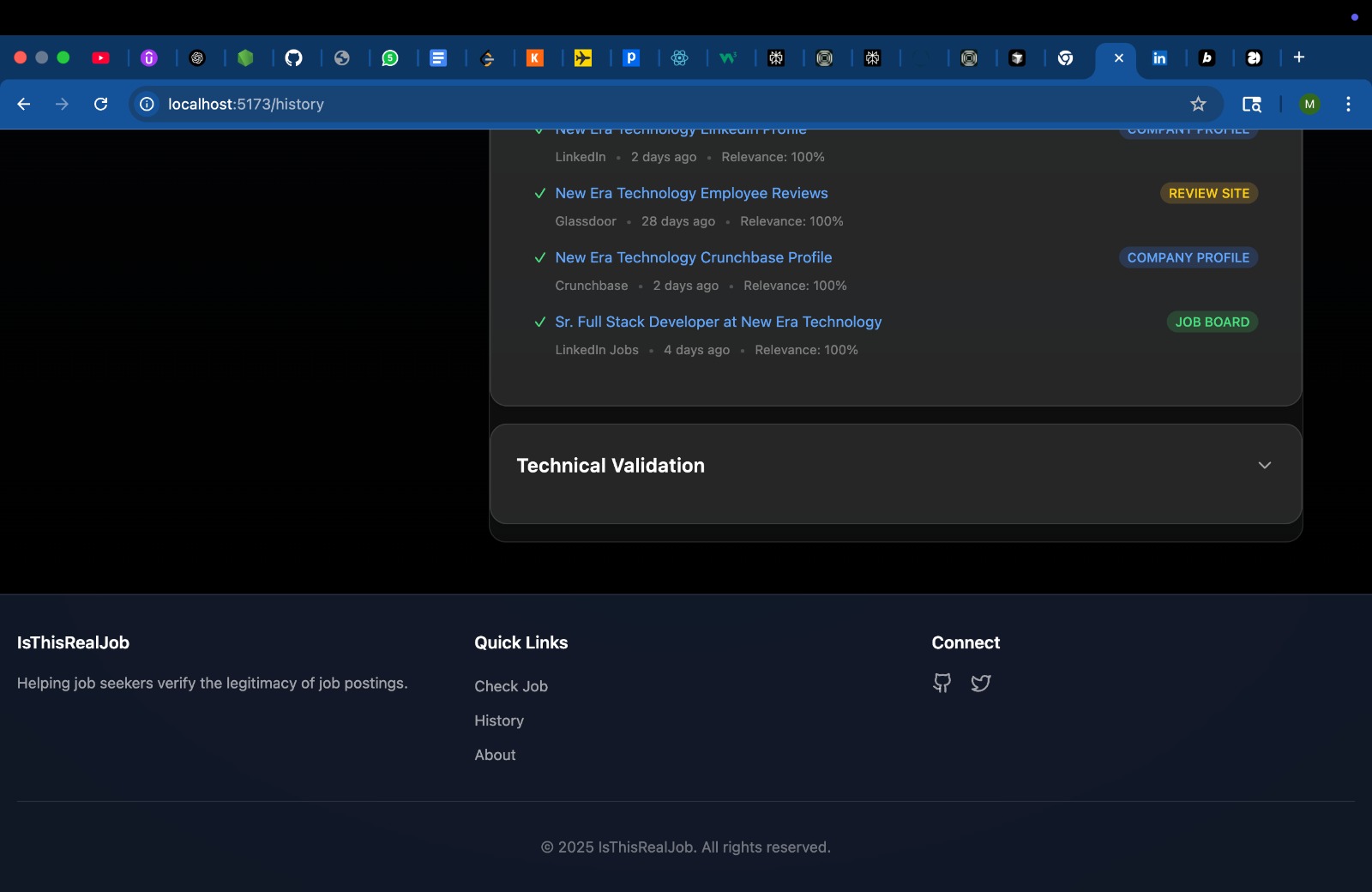Image resolution: width=1372 pixels, height=892 pixels.
Task: Open the Google Docs tab
Action: click(x=438, y=58)
